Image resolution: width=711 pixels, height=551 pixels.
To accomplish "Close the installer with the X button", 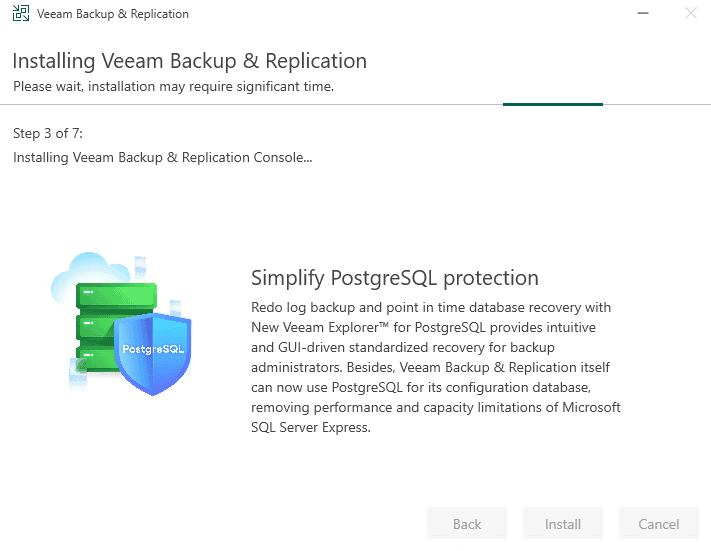I will (x=690, y=14).
